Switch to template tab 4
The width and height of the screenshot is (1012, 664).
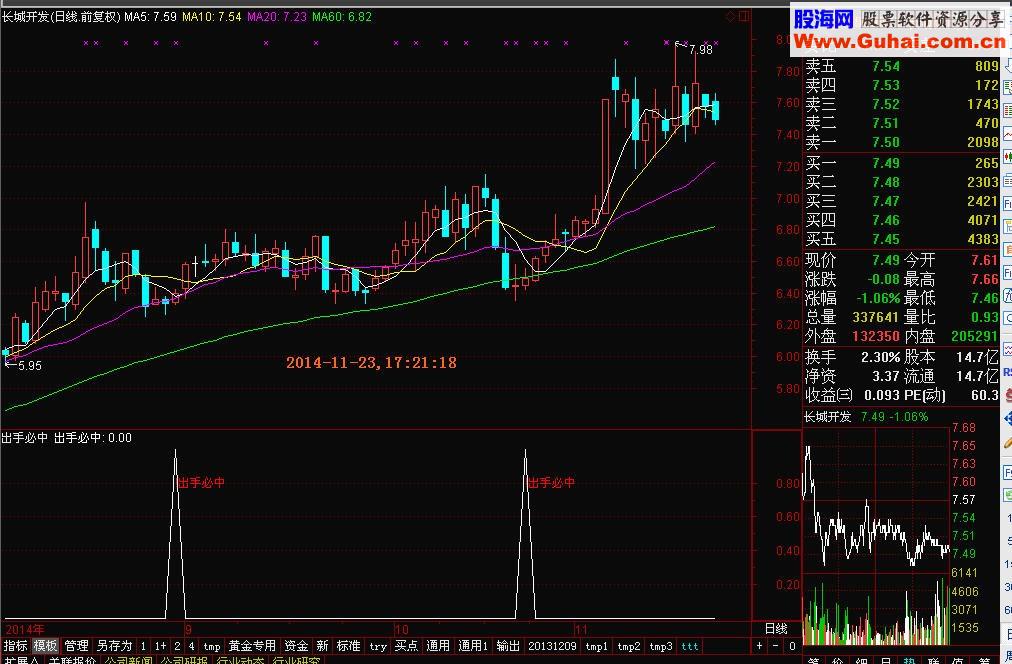[191, 645]
